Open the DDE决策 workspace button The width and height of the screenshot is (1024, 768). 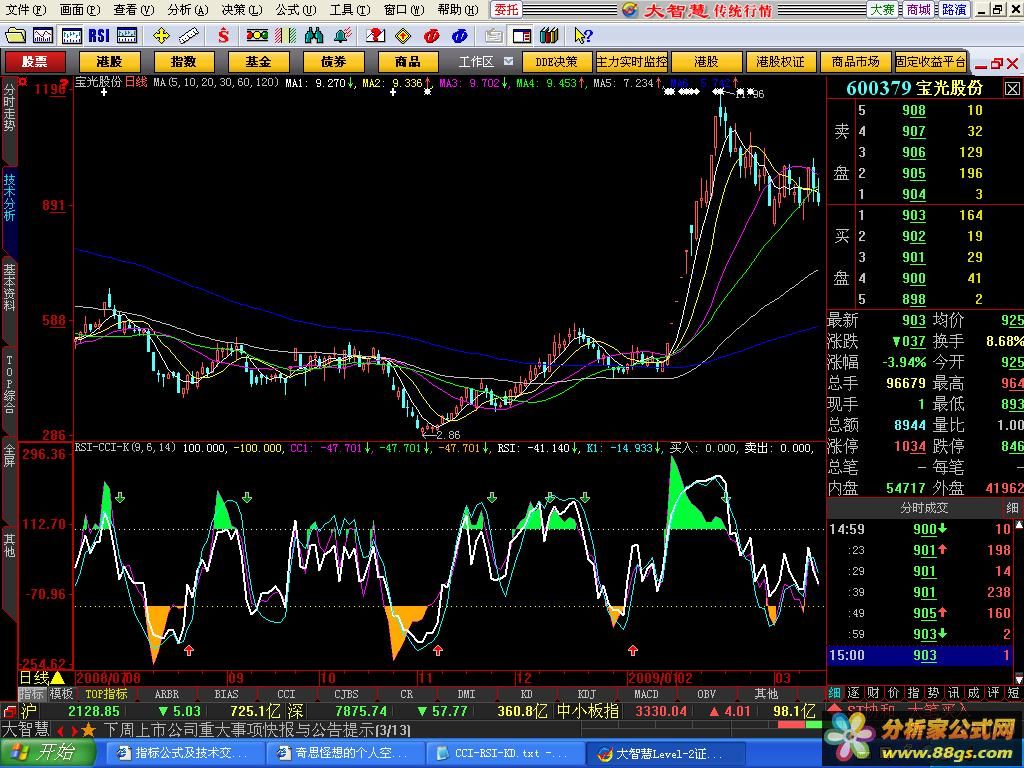556,61
